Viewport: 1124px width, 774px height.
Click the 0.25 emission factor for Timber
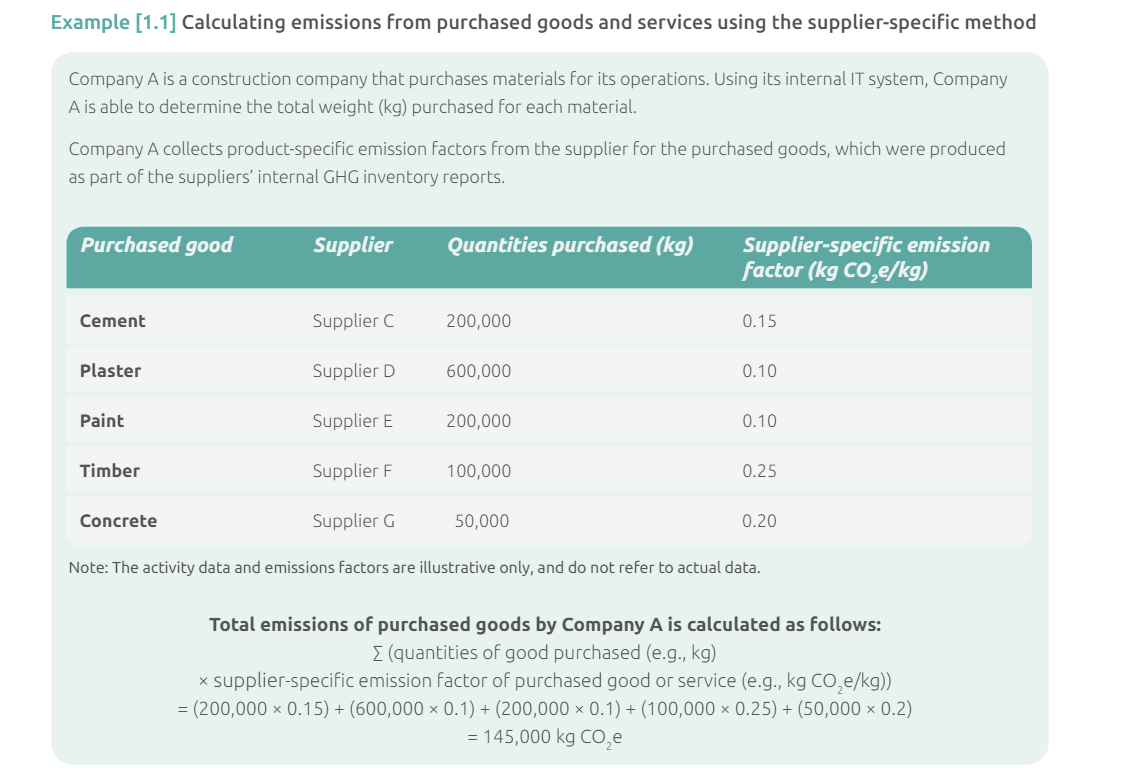759,472
